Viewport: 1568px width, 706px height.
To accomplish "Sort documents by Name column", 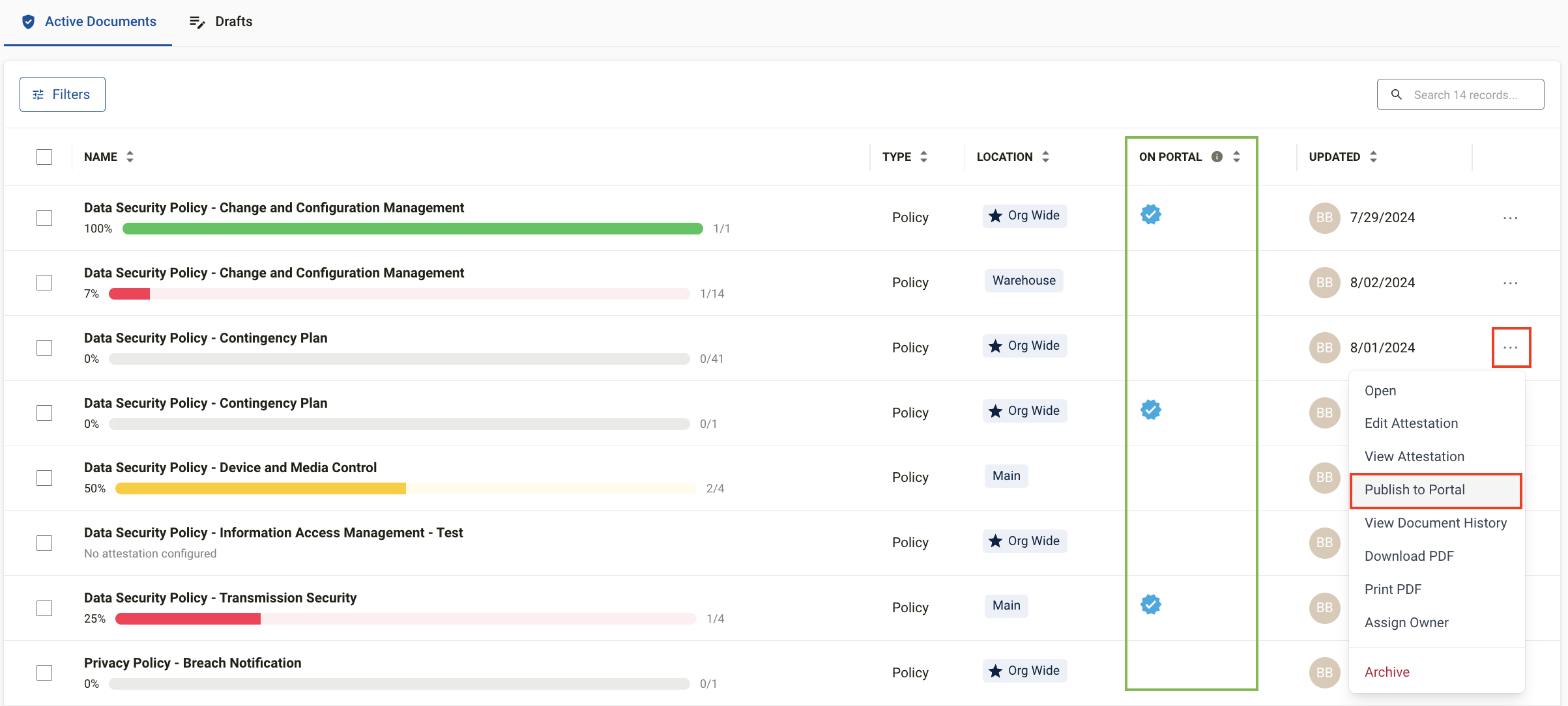I will click(x=130, y=156).
